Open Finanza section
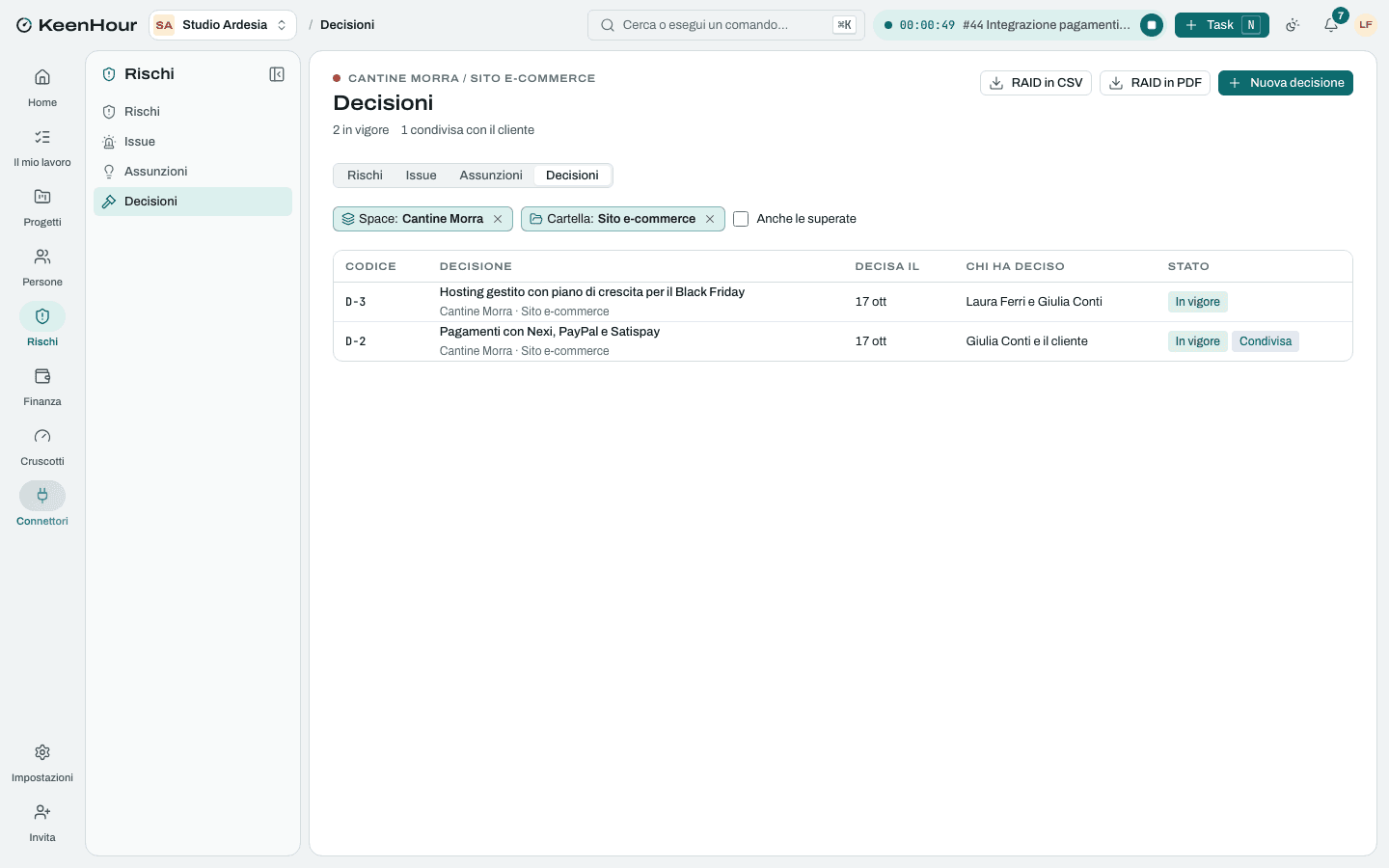The height and width of the screenshot is (868, 1389). click(42, 387)
